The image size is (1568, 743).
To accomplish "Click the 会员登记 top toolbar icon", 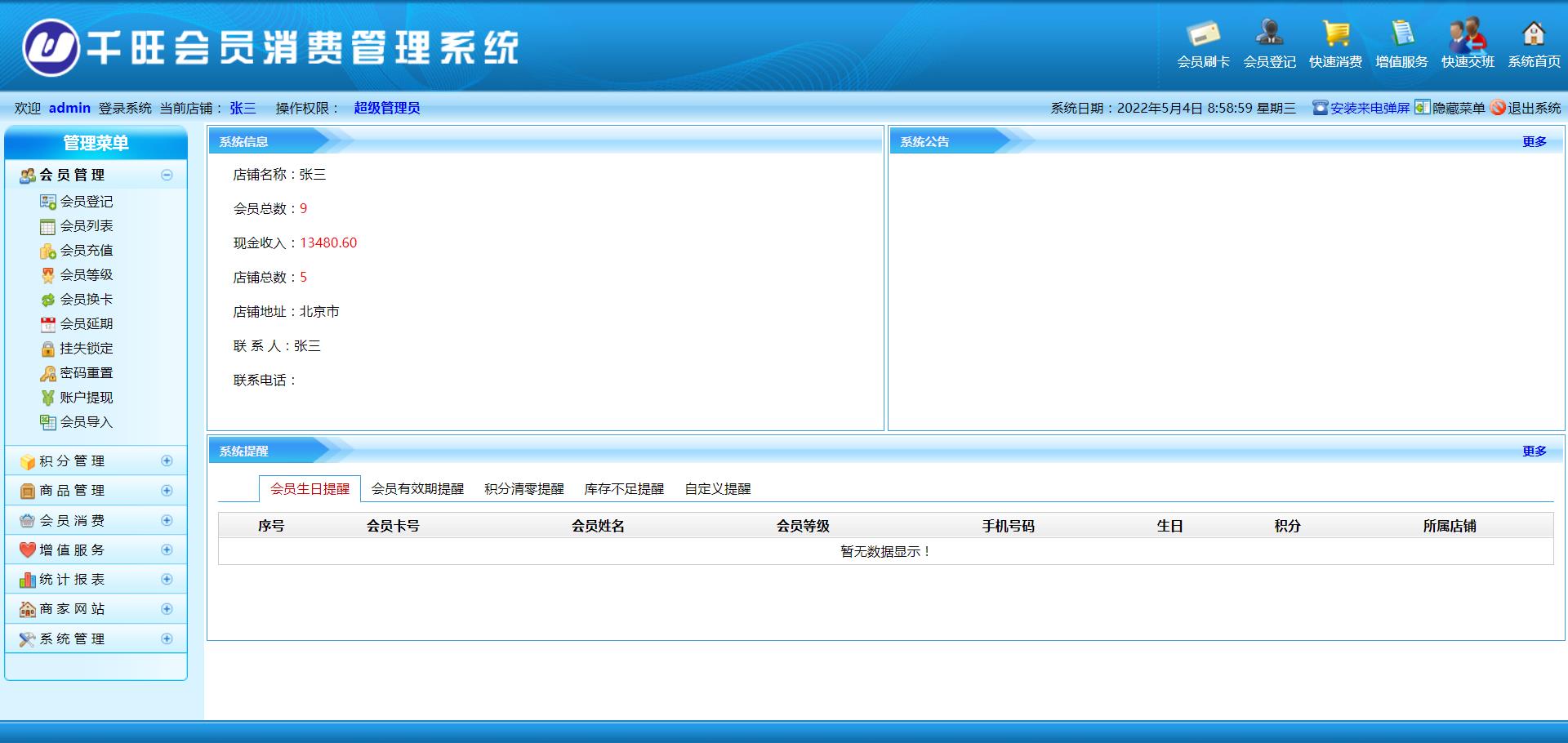I will (x=1269, y=33).
